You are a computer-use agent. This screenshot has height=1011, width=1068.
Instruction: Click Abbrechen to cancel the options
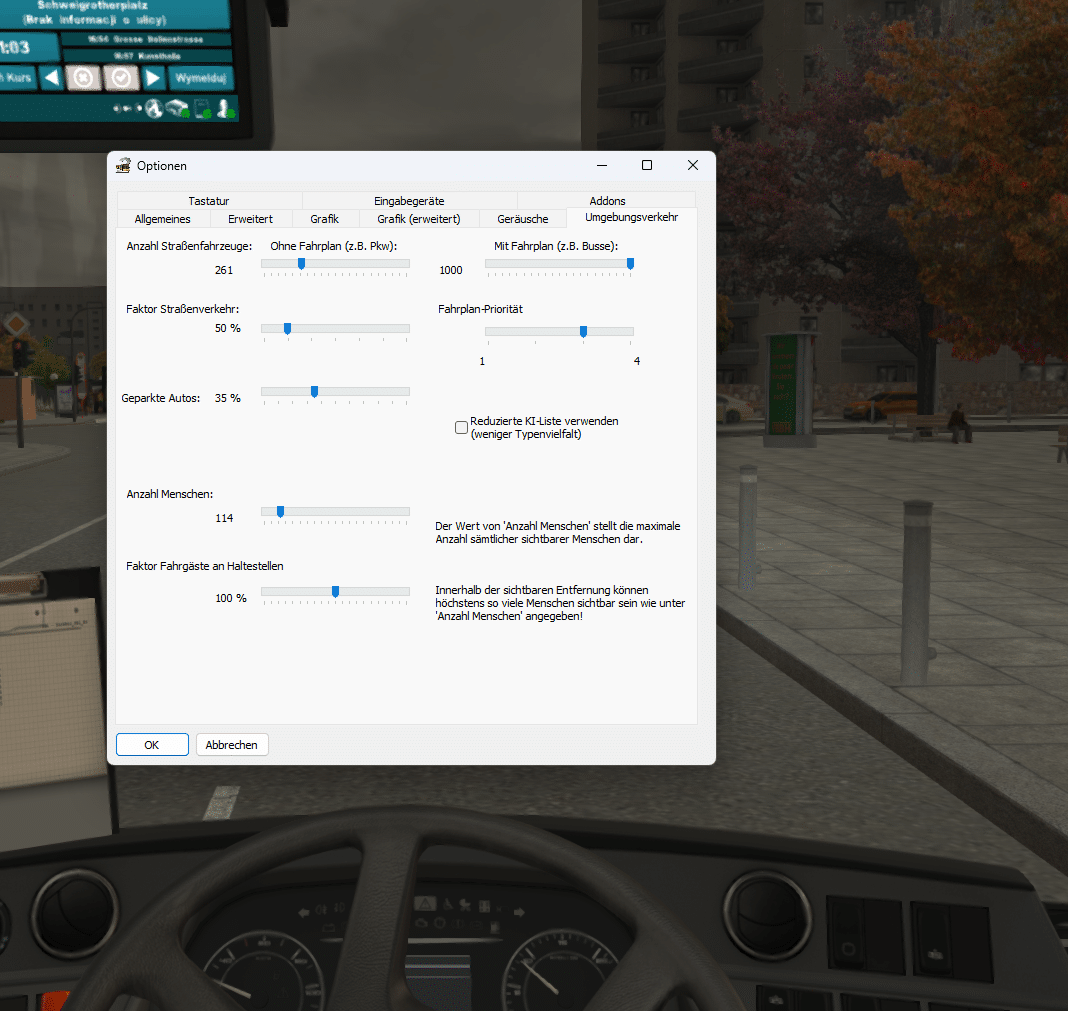pyautogui.click(x=232, y=745)
